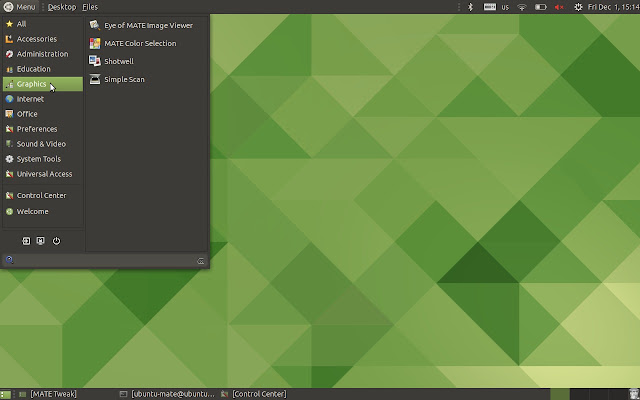Switch to Control Center window in the taskbar

point(254,394)
